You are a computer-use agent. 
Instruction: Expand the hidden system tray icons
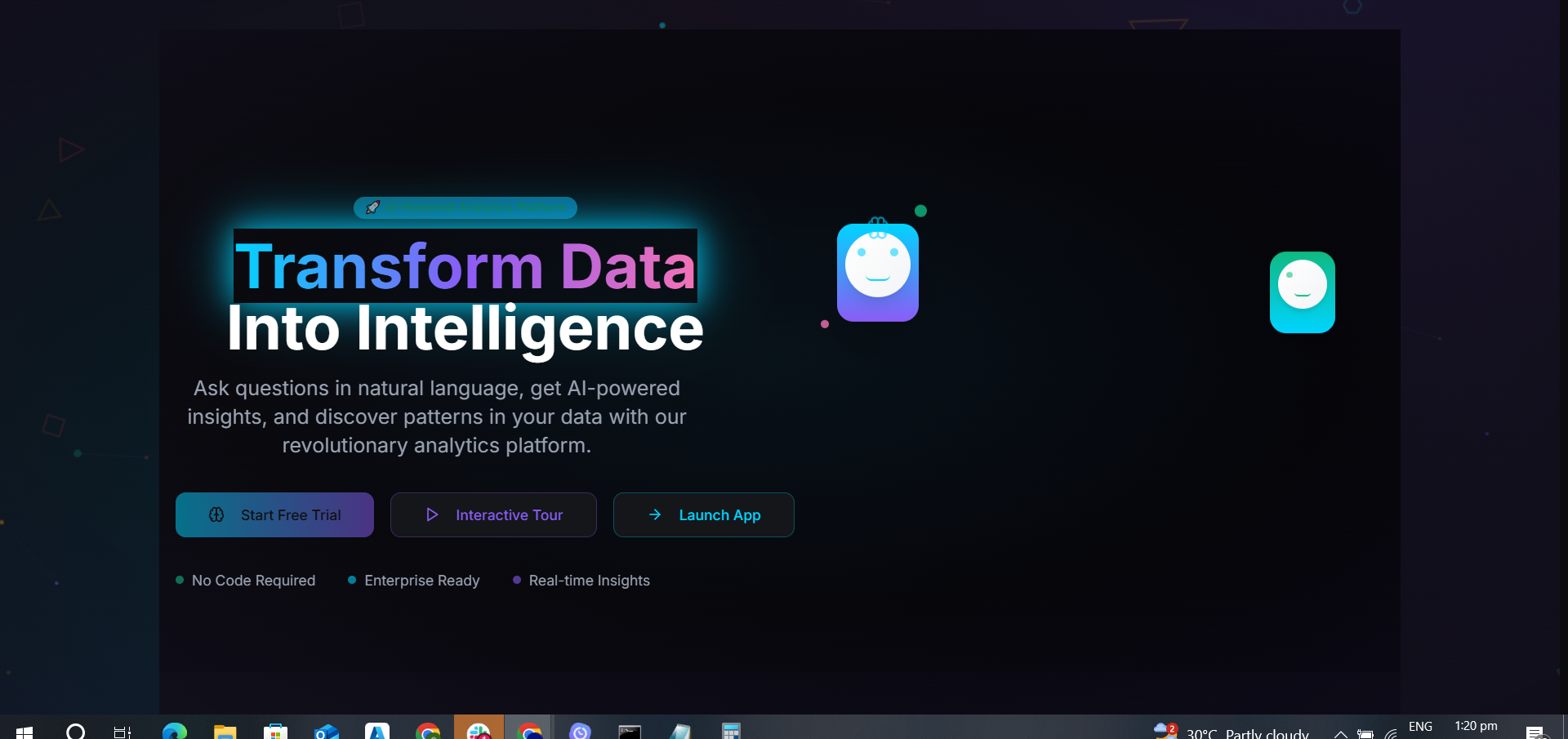(x=1340, y=733)
